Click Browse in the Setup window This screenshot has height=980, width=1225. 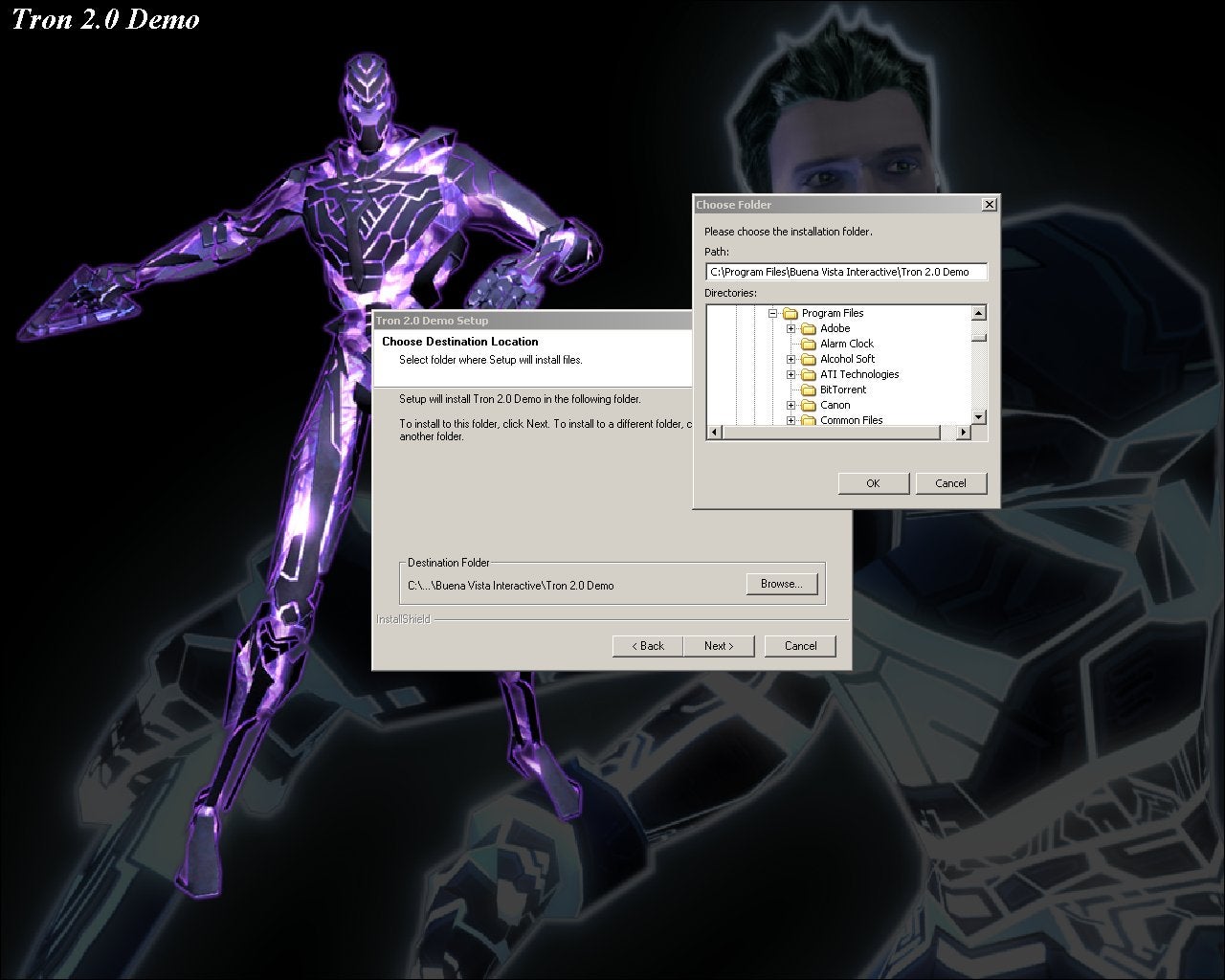pyautogui.click(x=782, y=584)
